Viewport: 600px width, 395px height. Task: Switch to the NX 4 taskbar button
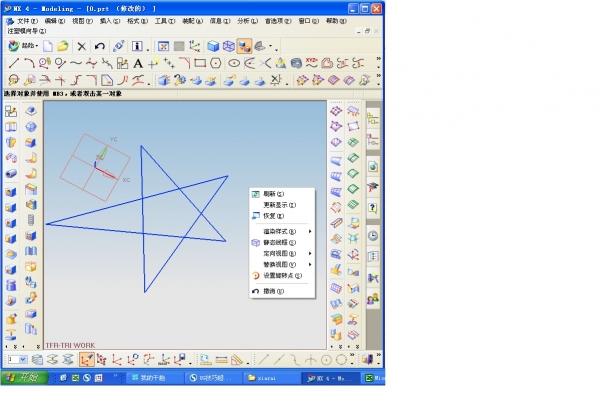click(x=331, y=378)
